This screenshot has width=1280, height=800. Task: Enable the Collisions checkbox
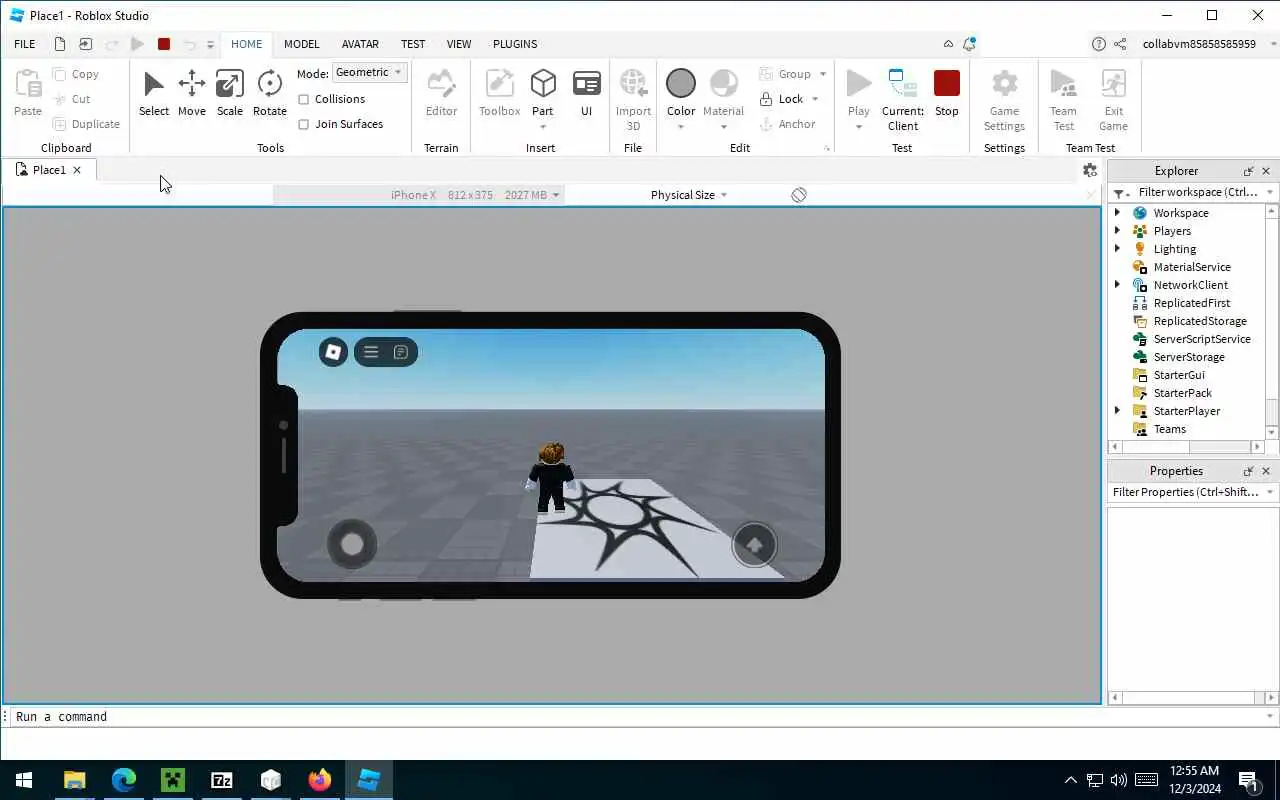[x=304, y=99]
